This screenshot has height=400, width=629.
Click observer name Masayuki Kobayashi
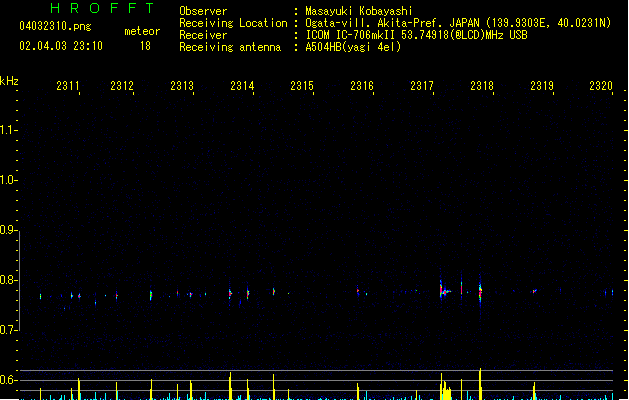[359, 11]
